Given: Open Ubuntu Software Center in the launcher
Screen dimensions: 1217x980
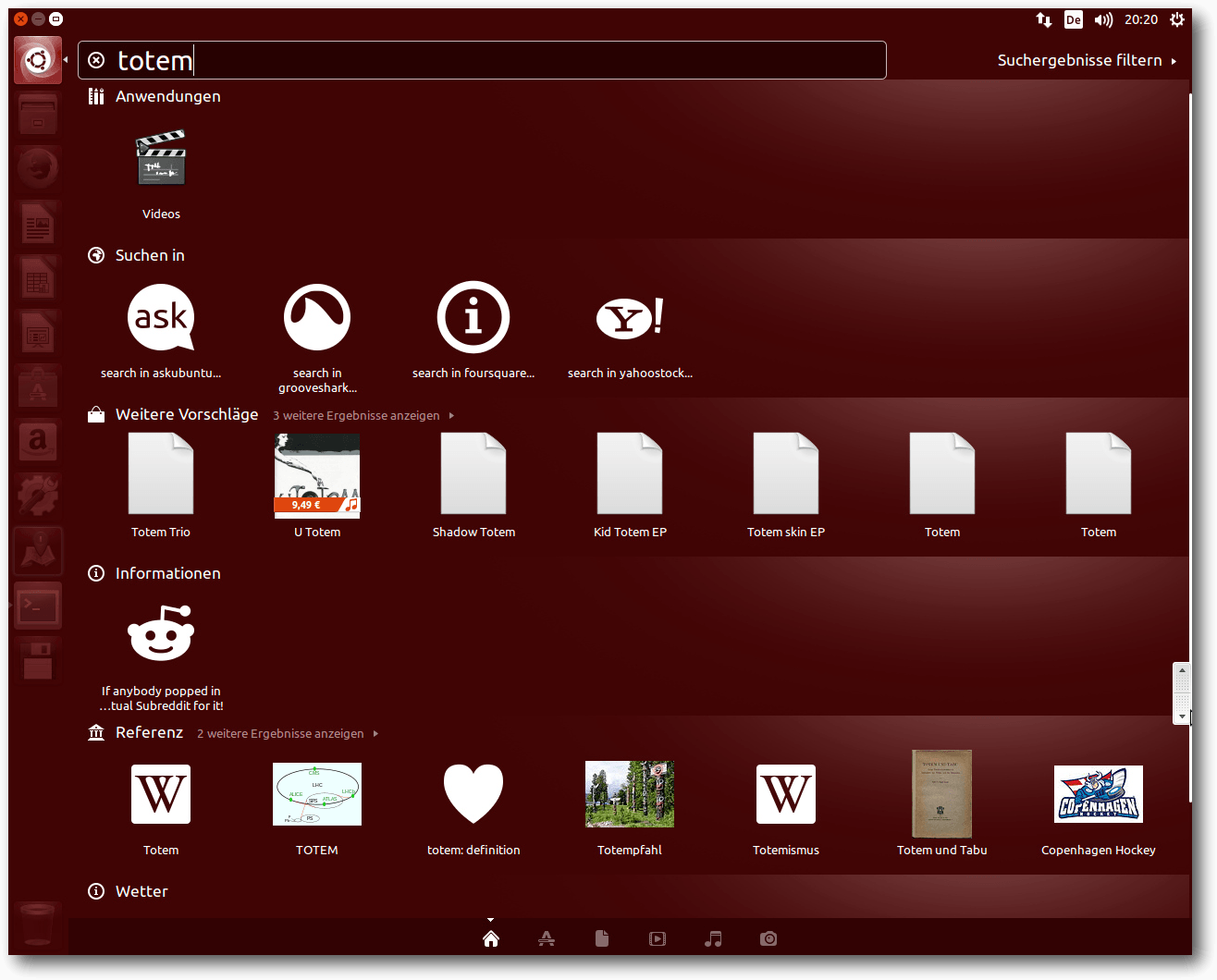Looking at the screenshot, I should (38, 386).
